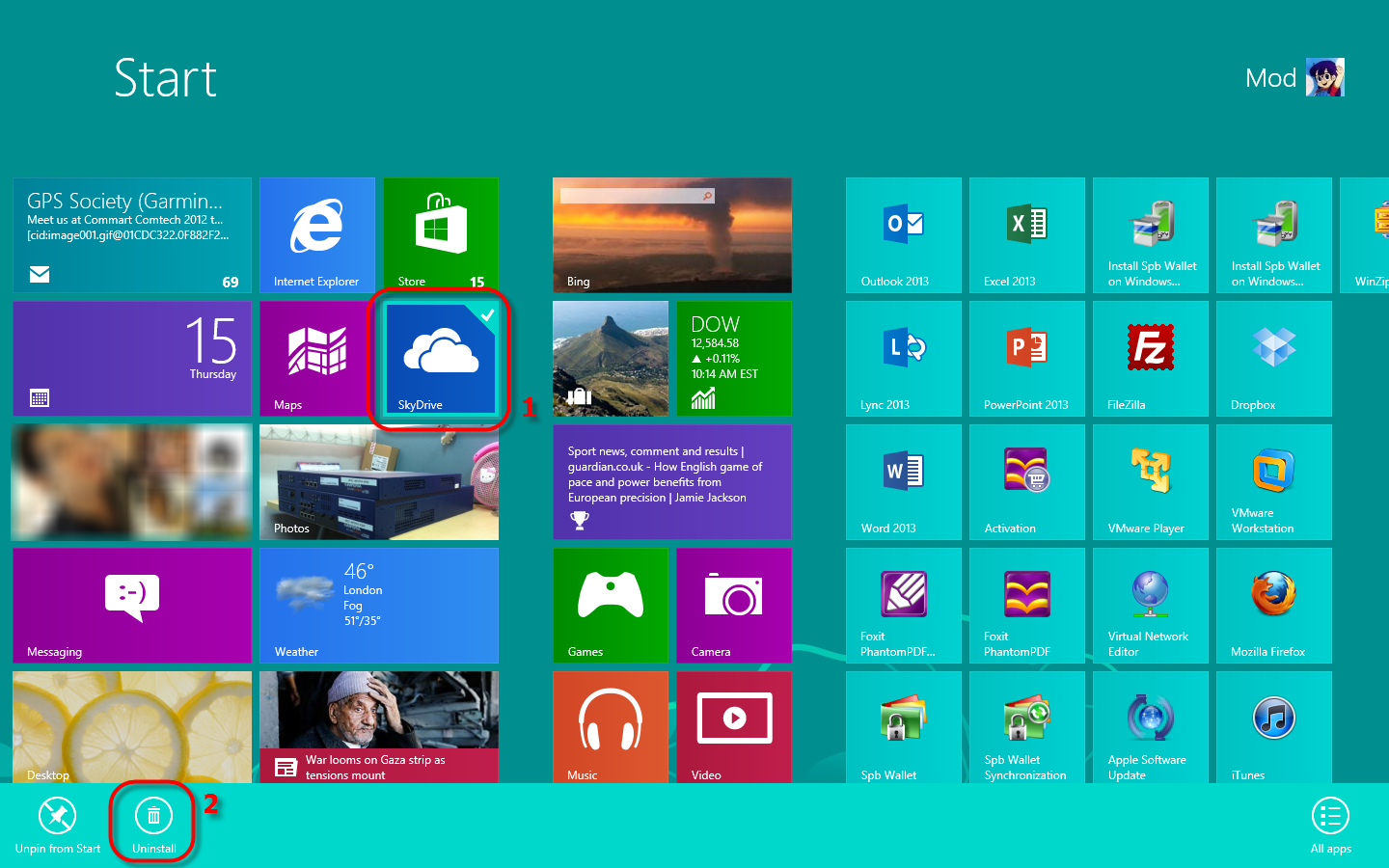Show All apps
The width and height of the screenshot is (1389, 868).
1331,826
